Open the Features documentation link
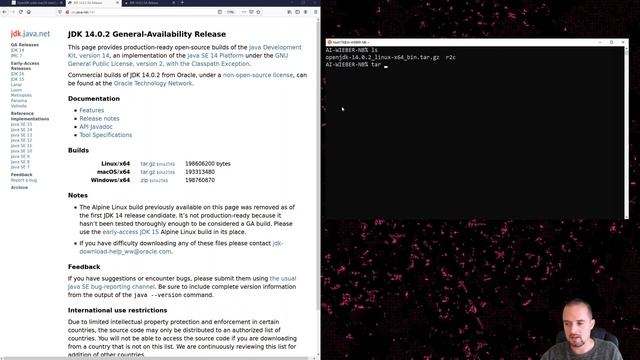Screen dimensions: 640x360 tap(91, 110)
